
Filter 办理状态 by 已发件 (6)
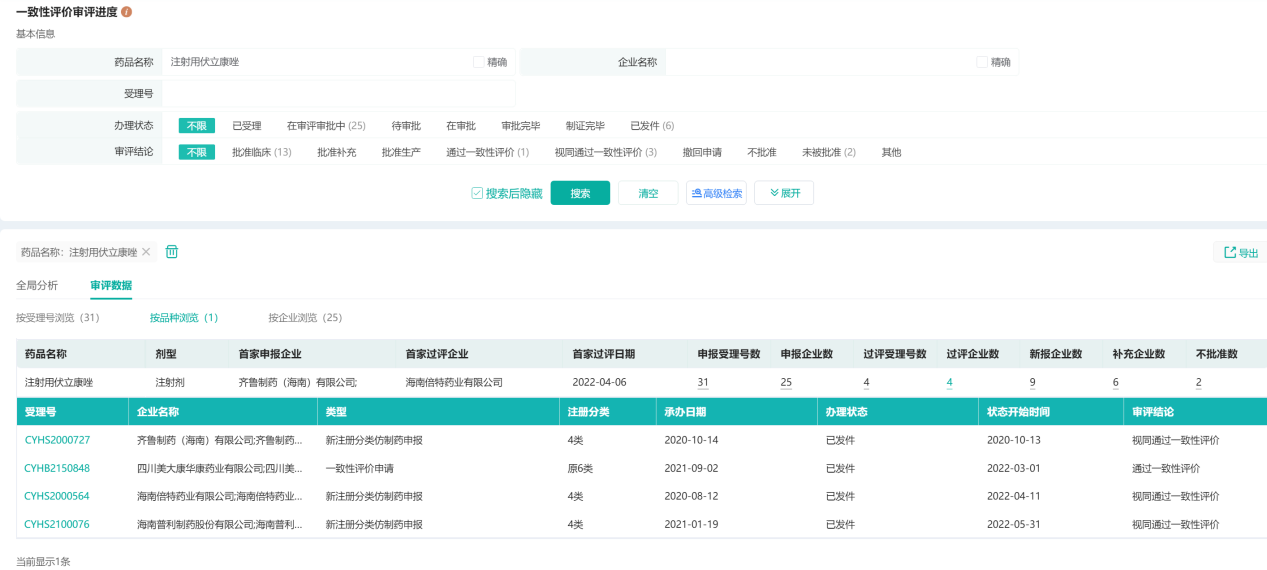coord(652,126)
